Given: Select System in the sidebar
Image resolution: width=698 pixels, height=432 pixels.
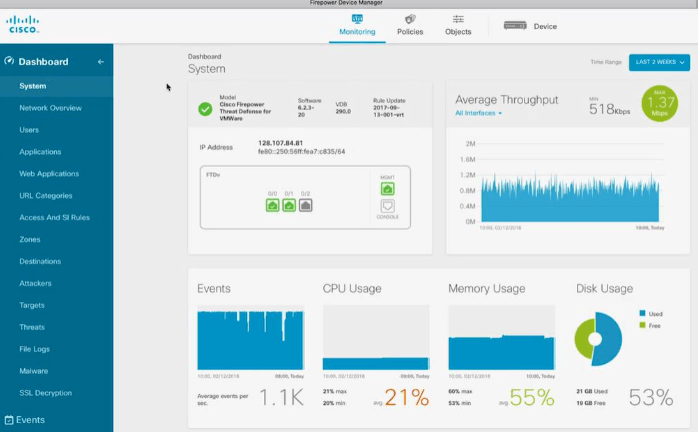Looking at the screenshot, I should [x=57, y=86].
